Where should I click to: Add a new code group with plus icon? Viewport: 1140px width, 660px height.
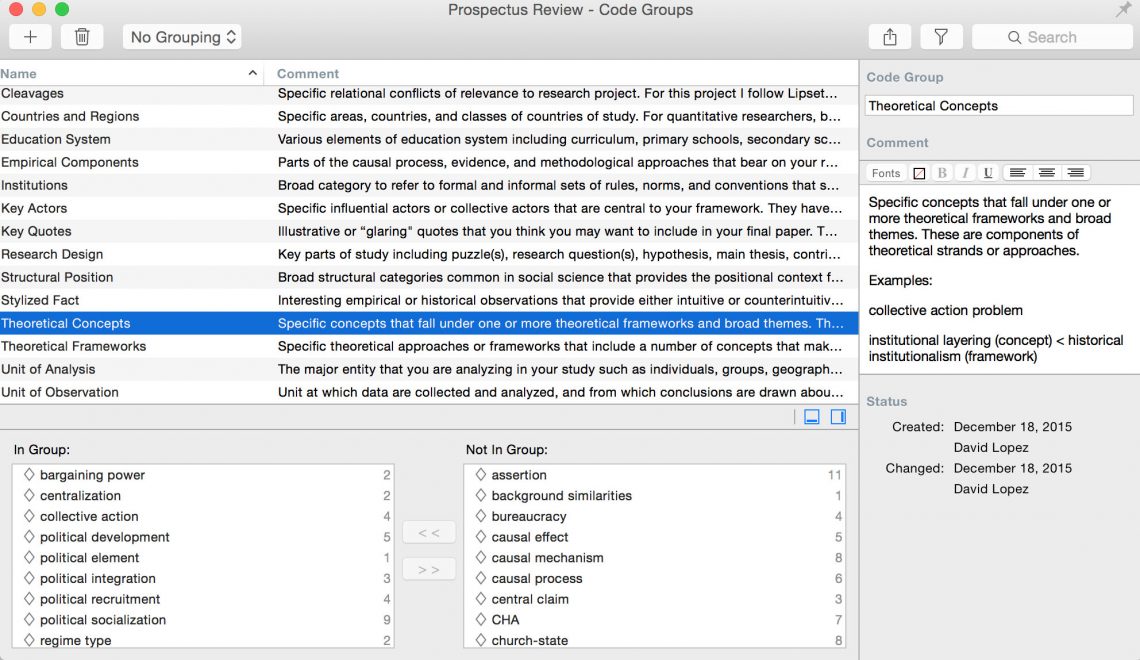30,37
